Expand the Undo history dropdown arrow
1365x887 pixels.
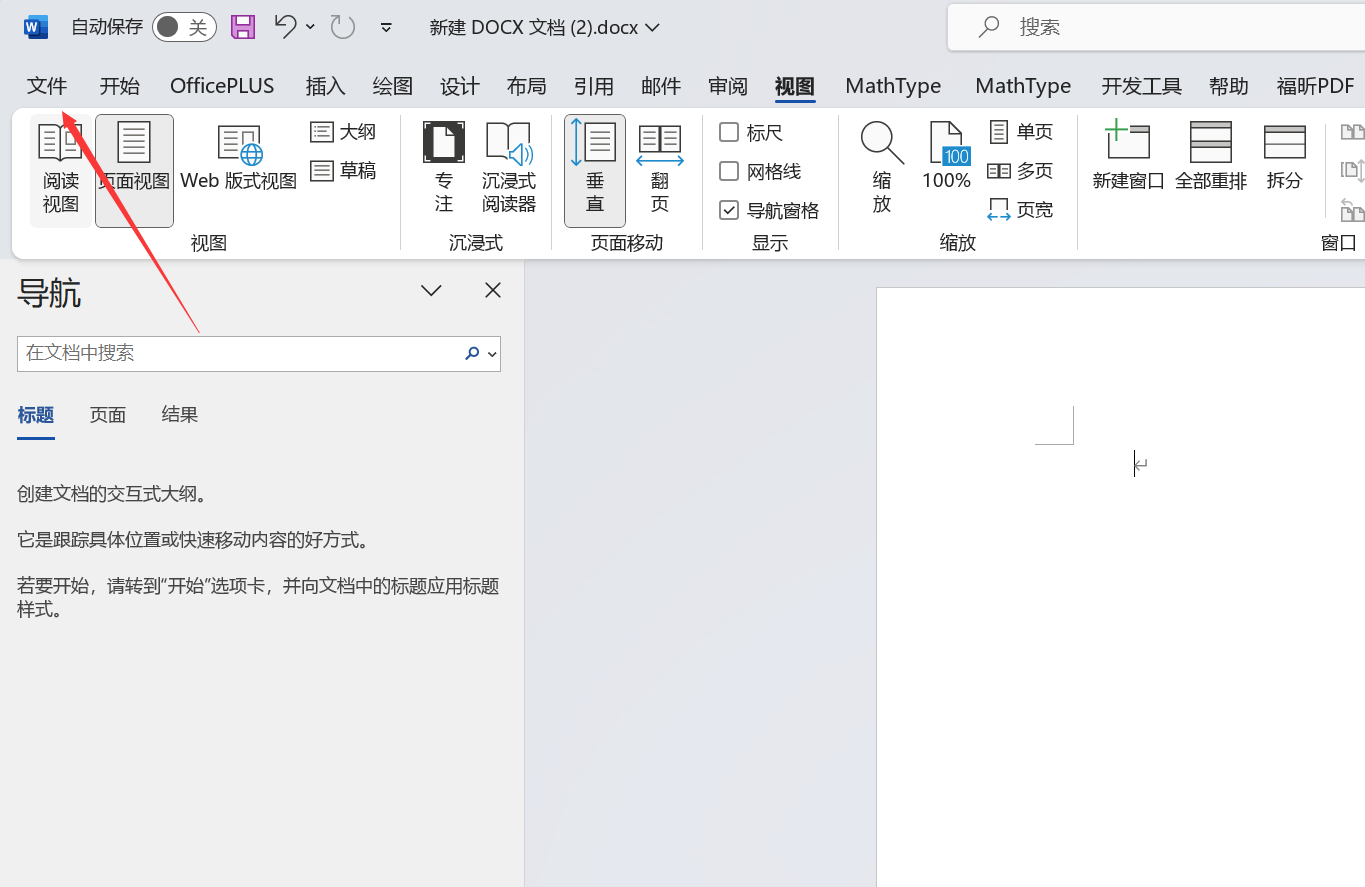click(310, 27)
